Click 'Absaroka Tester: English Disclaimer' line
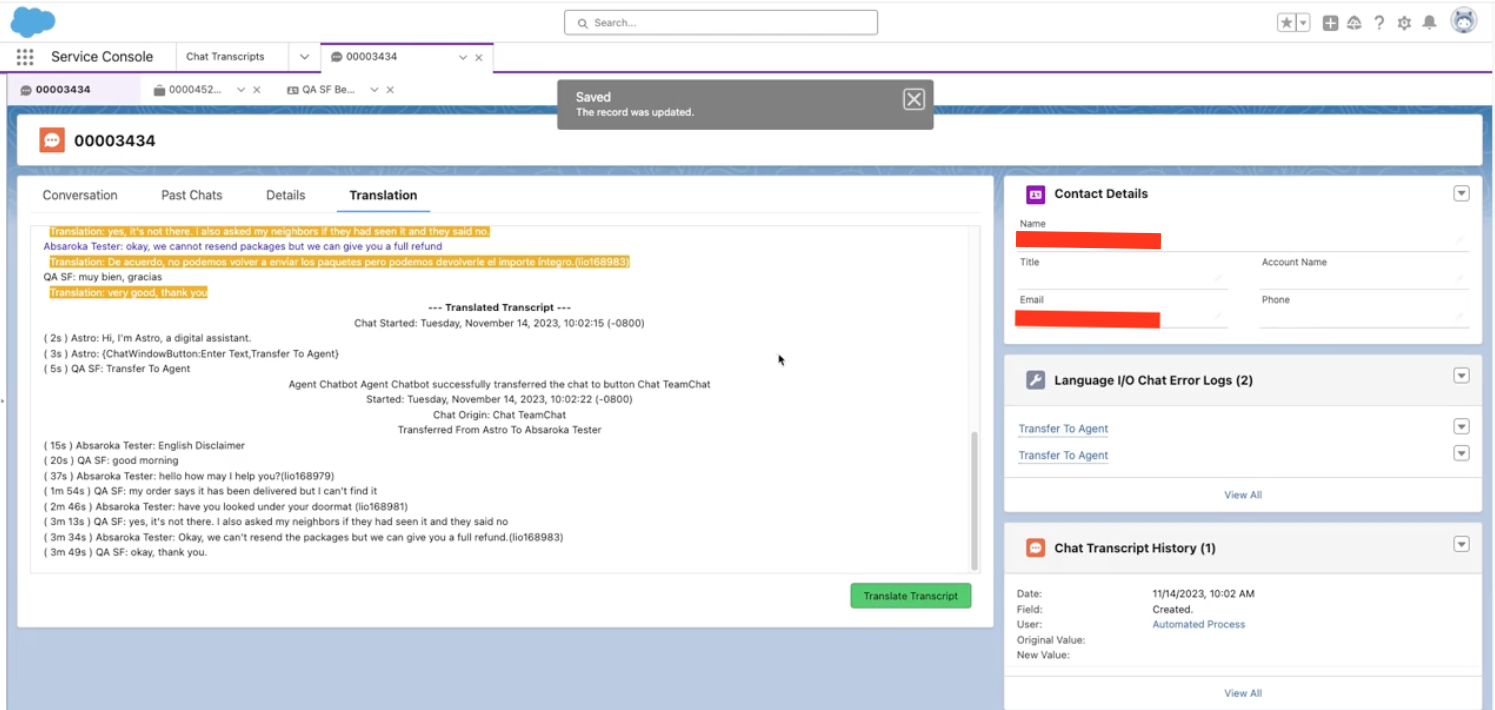This screenshot has width=1495, height=710. pos(144,445)
